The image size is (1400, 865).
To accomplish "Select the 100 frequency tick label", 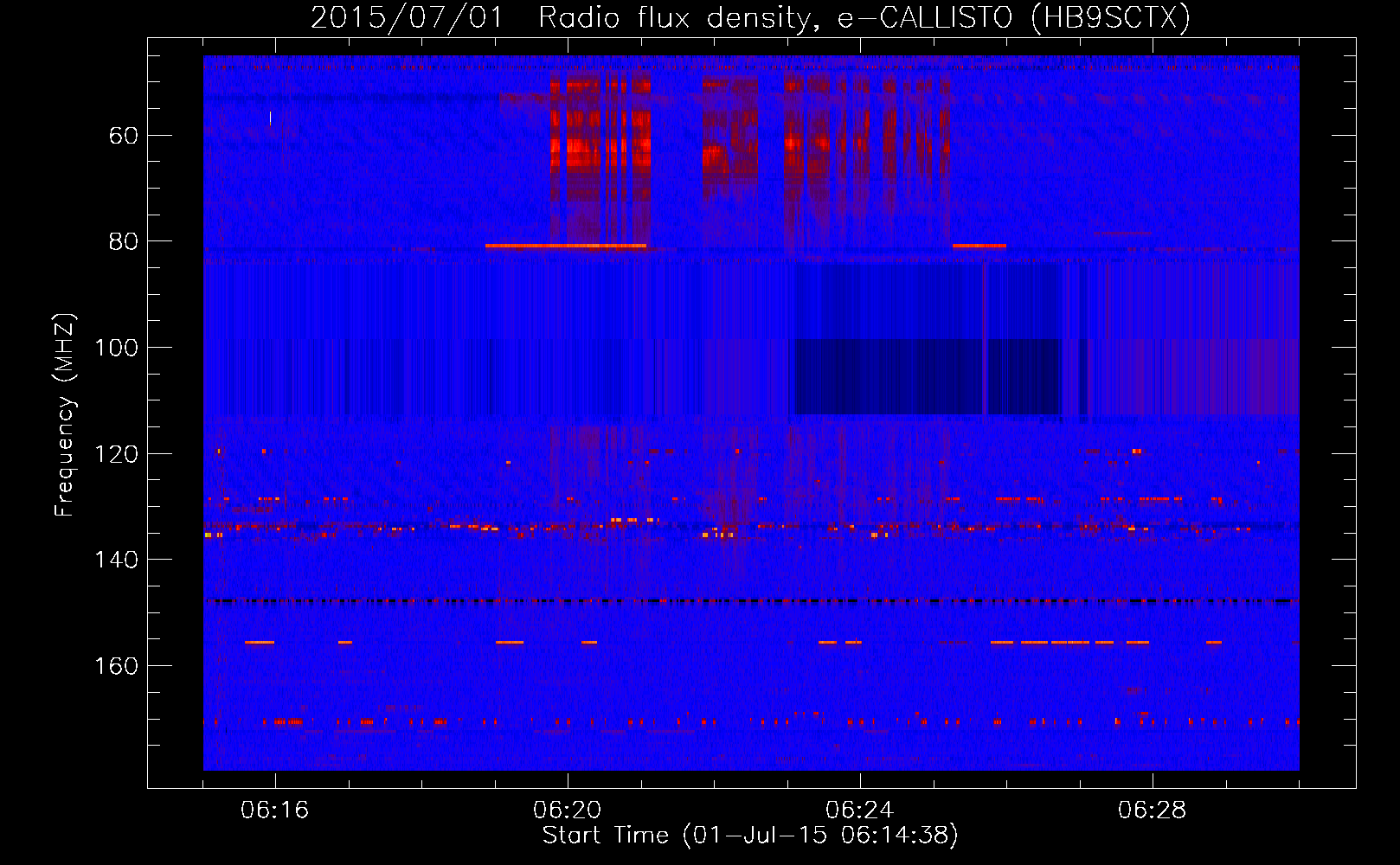I will [116, 348].
